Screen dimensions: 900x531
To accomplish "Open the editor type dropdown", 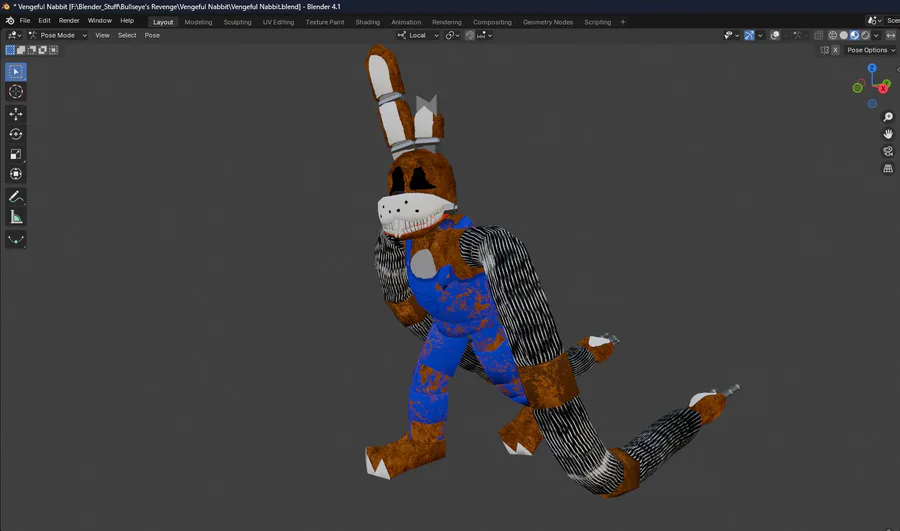I will [14, 36].
